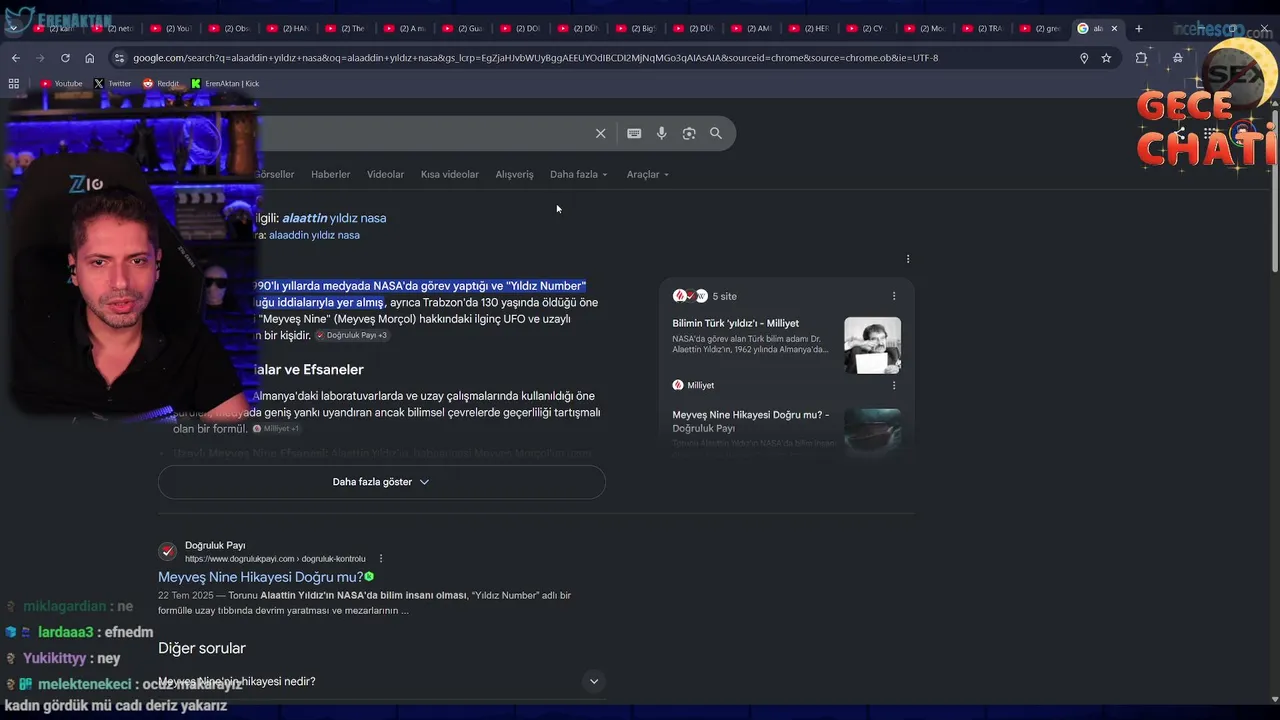
Task: Switch to the '(2) HER' YouTube tab
Action: coord(812,28)
